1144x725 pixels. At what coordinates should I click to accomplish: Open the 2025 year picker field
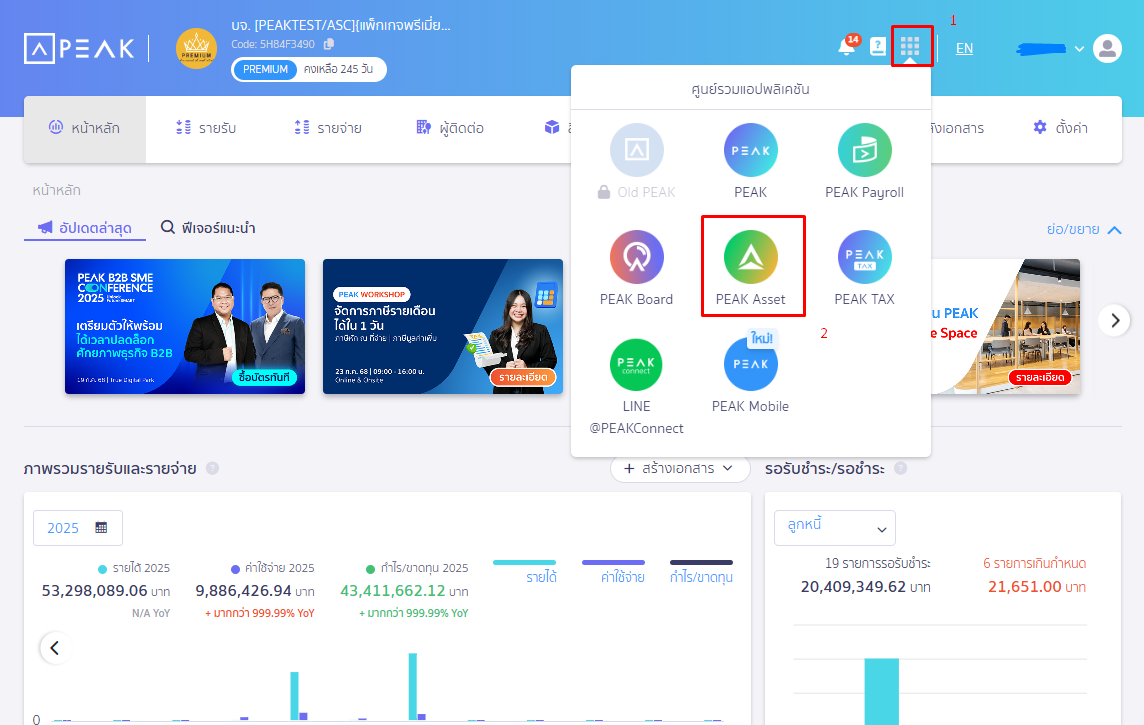77,528
